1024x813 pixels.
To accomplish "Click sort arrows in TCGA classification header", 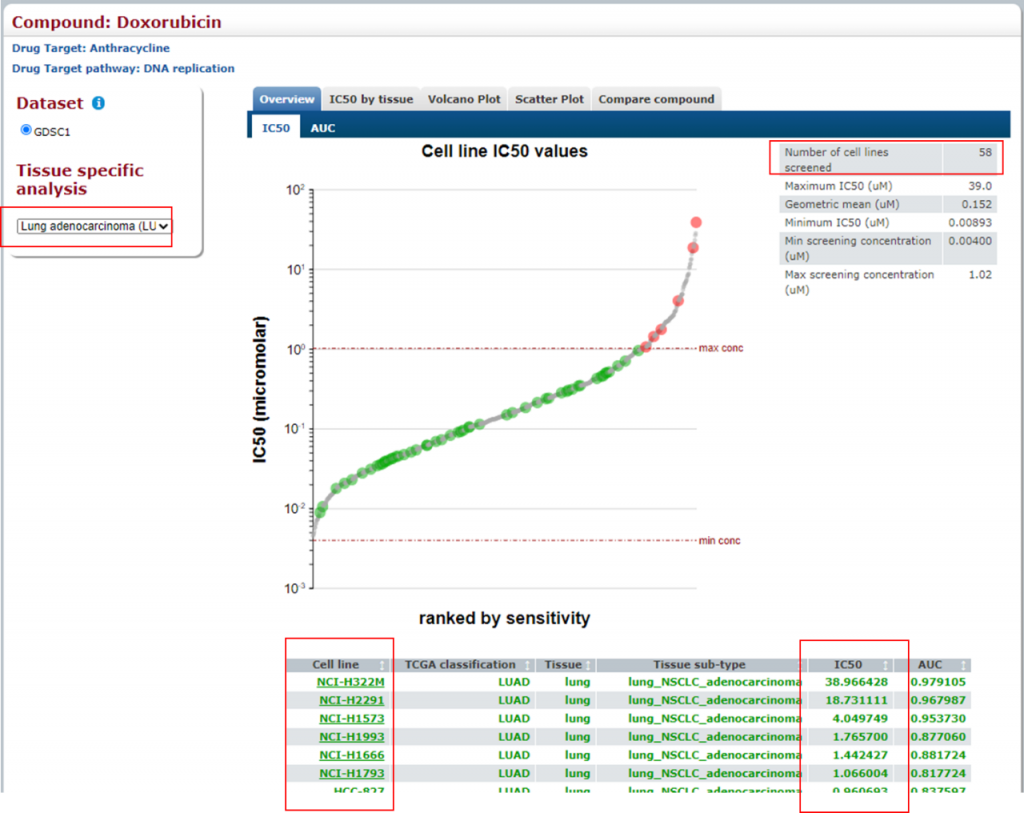I will [526, 665].
